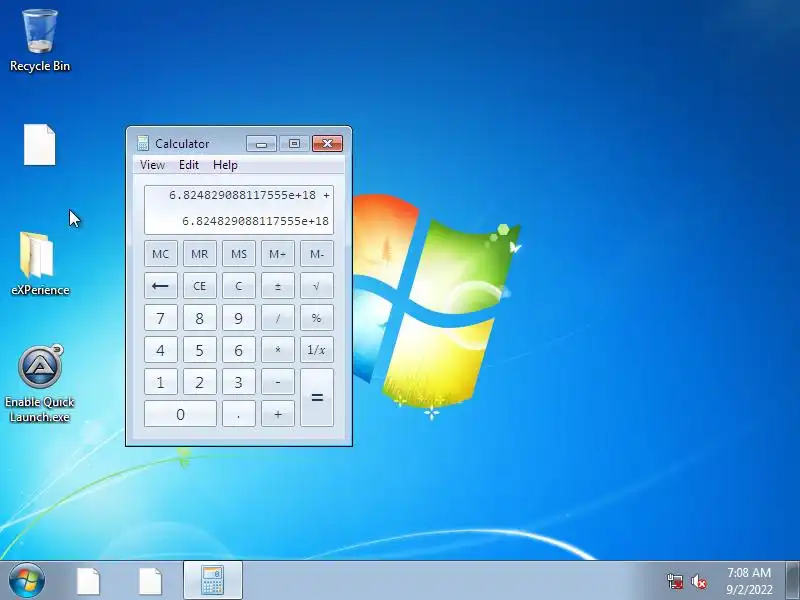Screen dimensions: 800x600
Task: Close the Calculator window
Action: 327,144
